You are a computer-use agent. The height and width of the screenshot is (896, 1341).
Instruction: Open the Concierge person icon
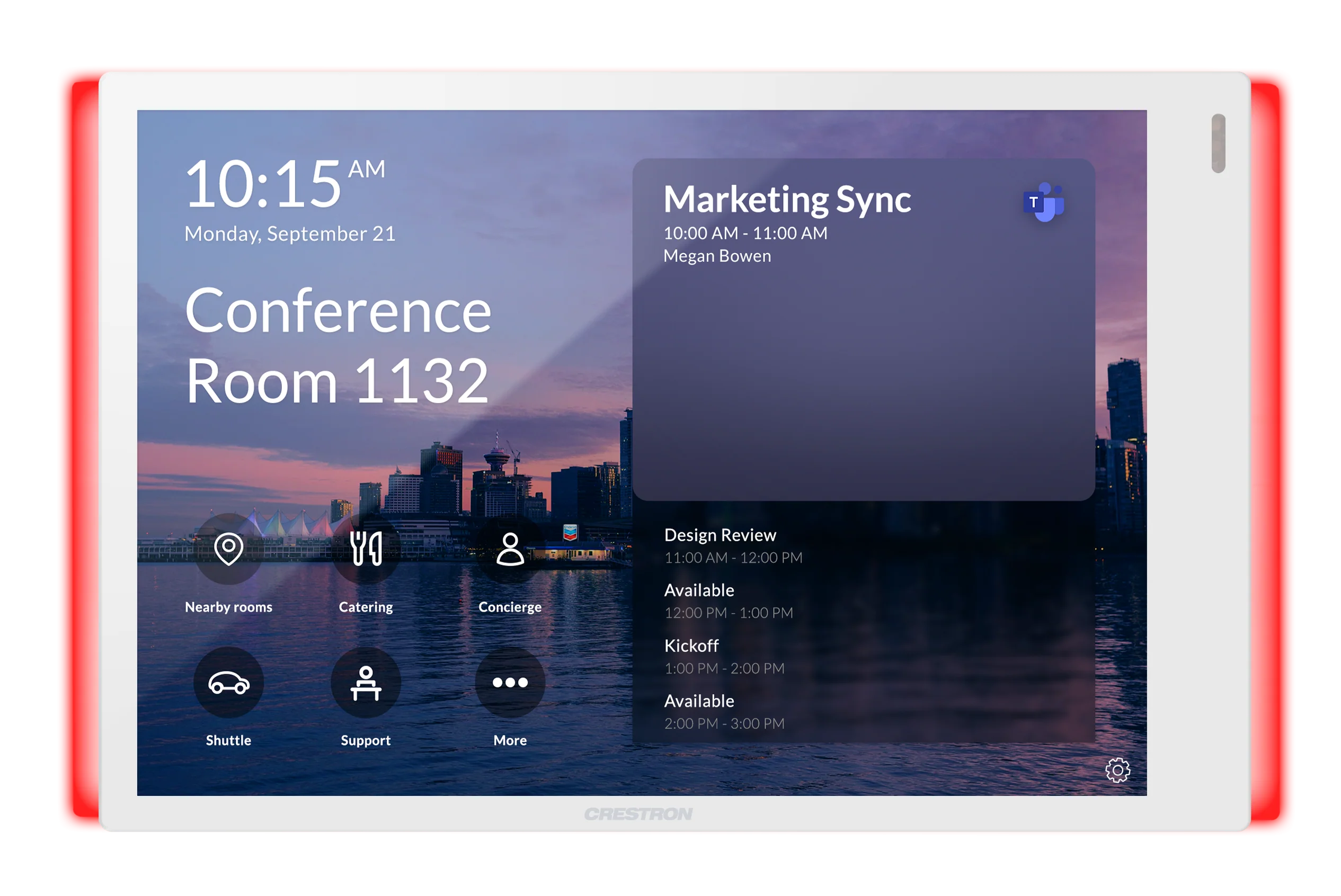(510, 549)
